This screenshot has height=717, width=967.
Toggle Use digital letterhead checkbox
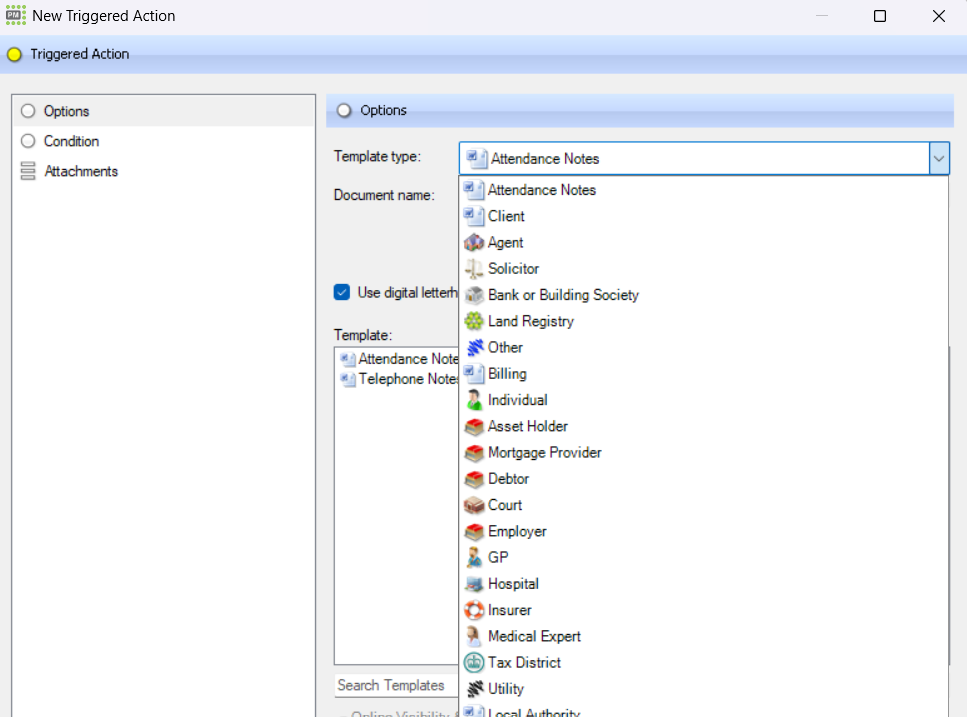tap(342, 293)
